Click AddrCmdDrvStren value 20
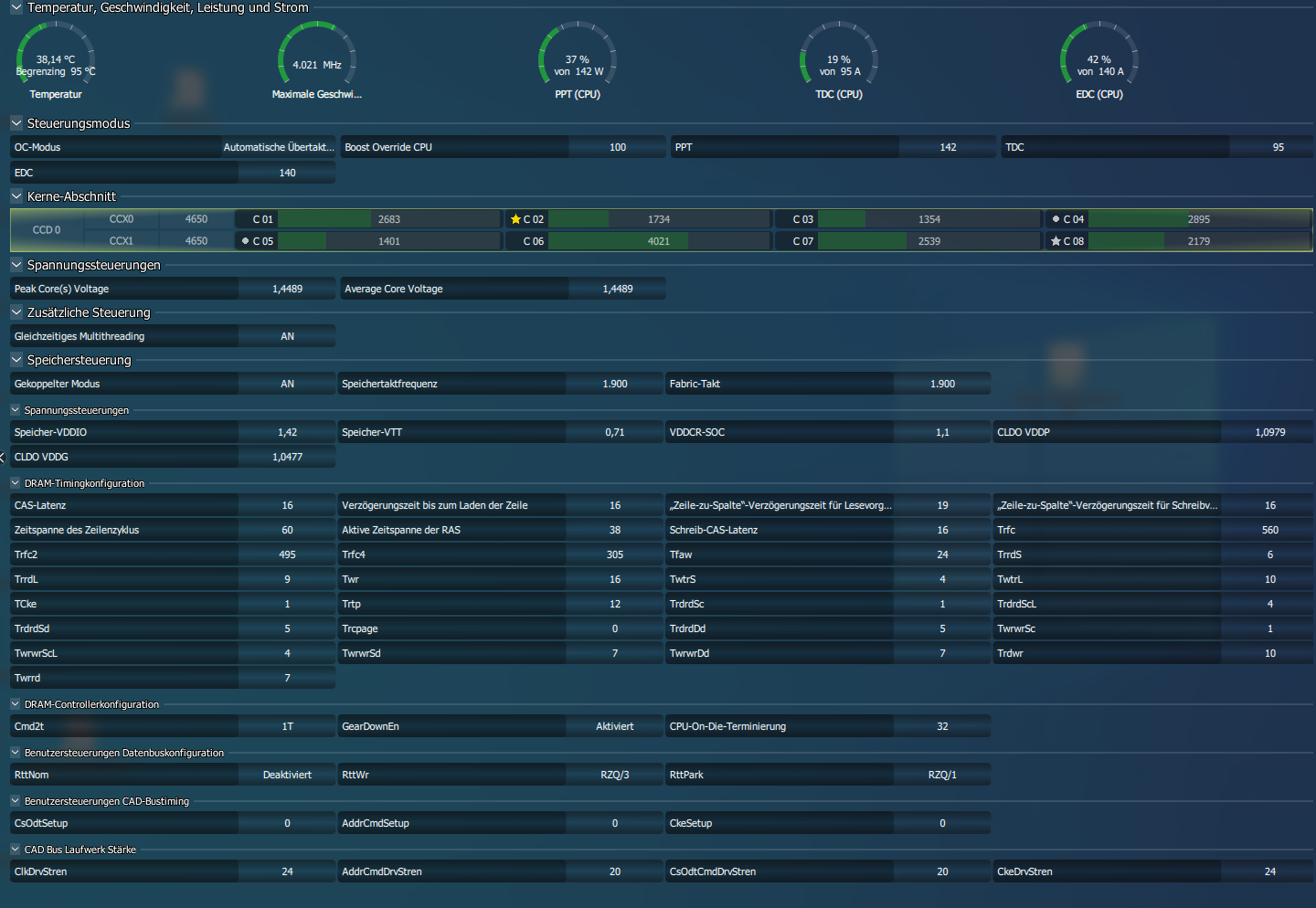Viewport: 1316px width, 908px height. pyautogui.click(x=615, y=871)
